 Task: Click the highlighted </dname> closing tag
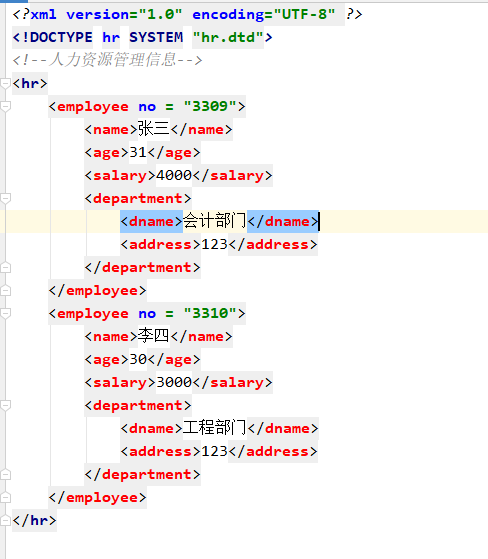pos(283,221)
